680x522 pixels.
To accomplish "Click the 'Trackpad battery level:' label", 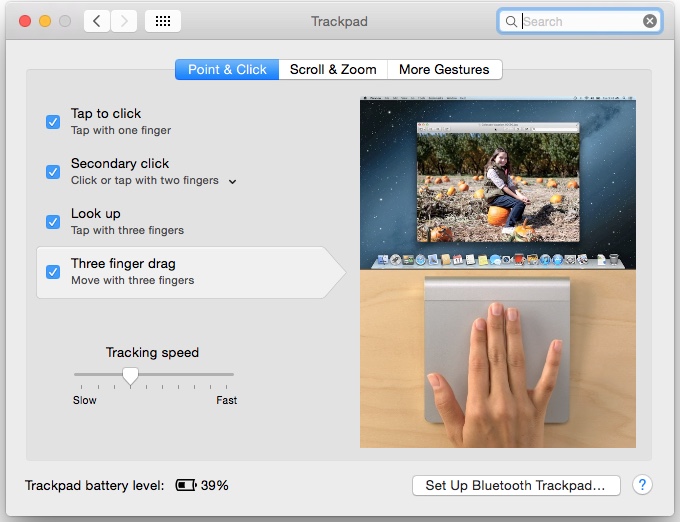I will (95, 485).
